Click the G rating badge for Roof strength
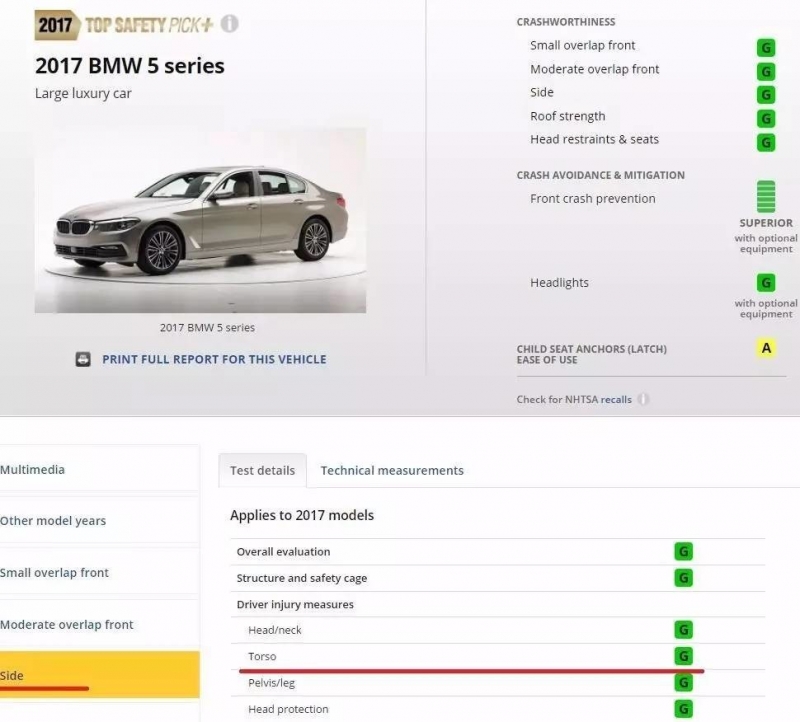800x722 pixels. 765,118
